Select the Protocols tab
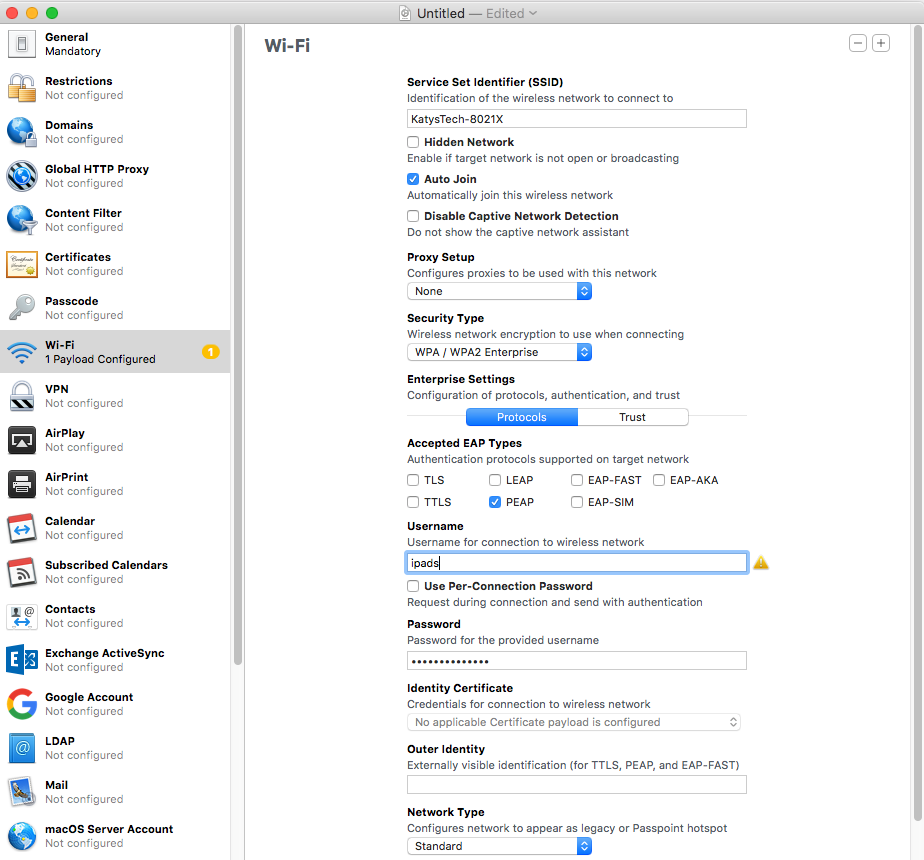 point(521,417)
